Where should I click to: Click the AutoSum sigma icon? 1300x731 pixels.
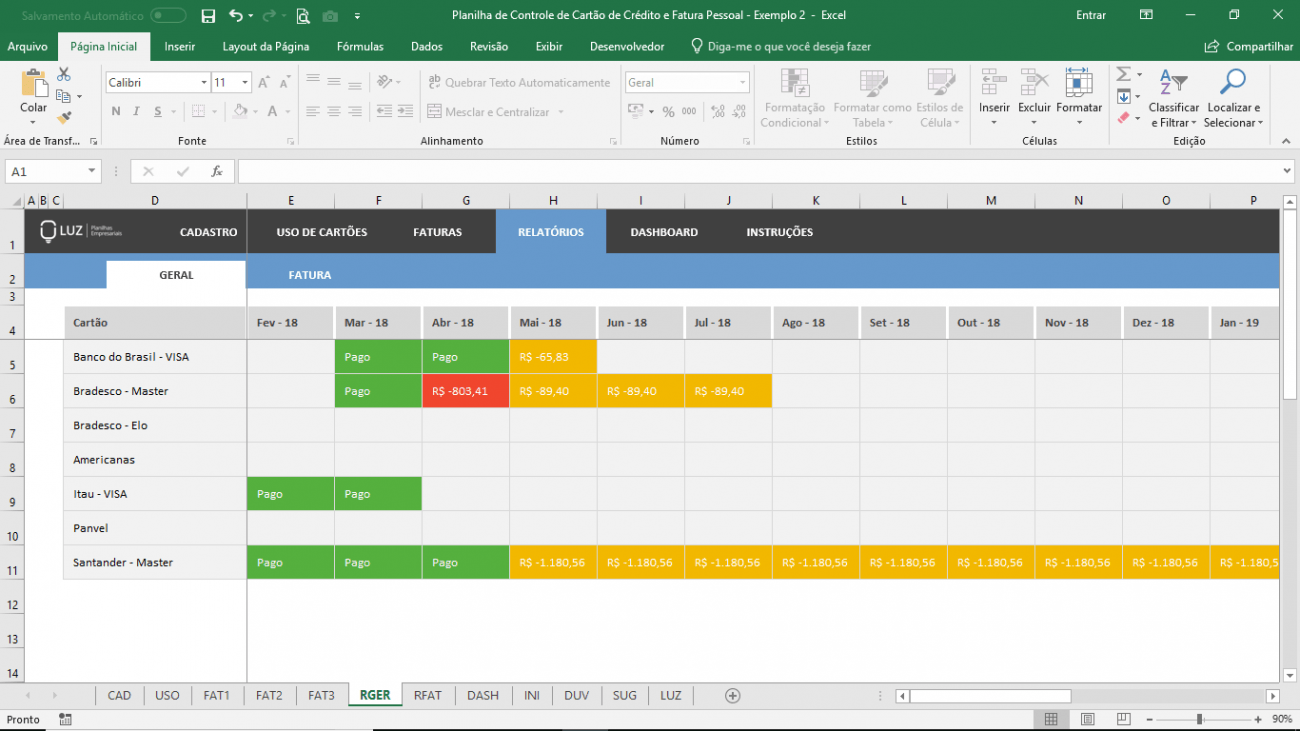coord(1123,74)
